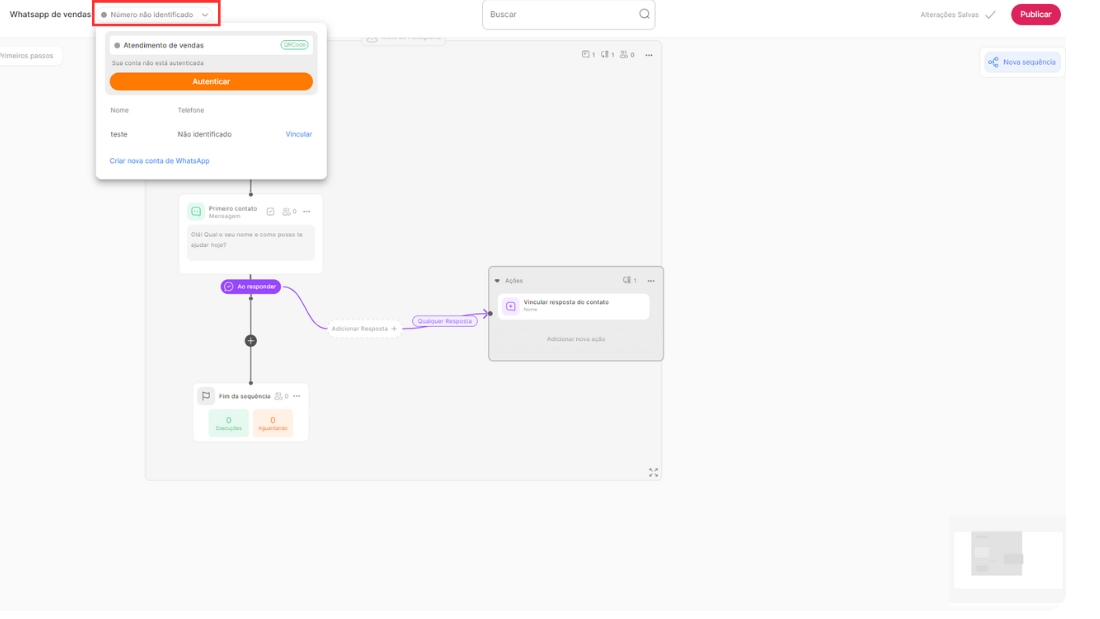Expand the Número não identificado dropdown

click(156, 14)
